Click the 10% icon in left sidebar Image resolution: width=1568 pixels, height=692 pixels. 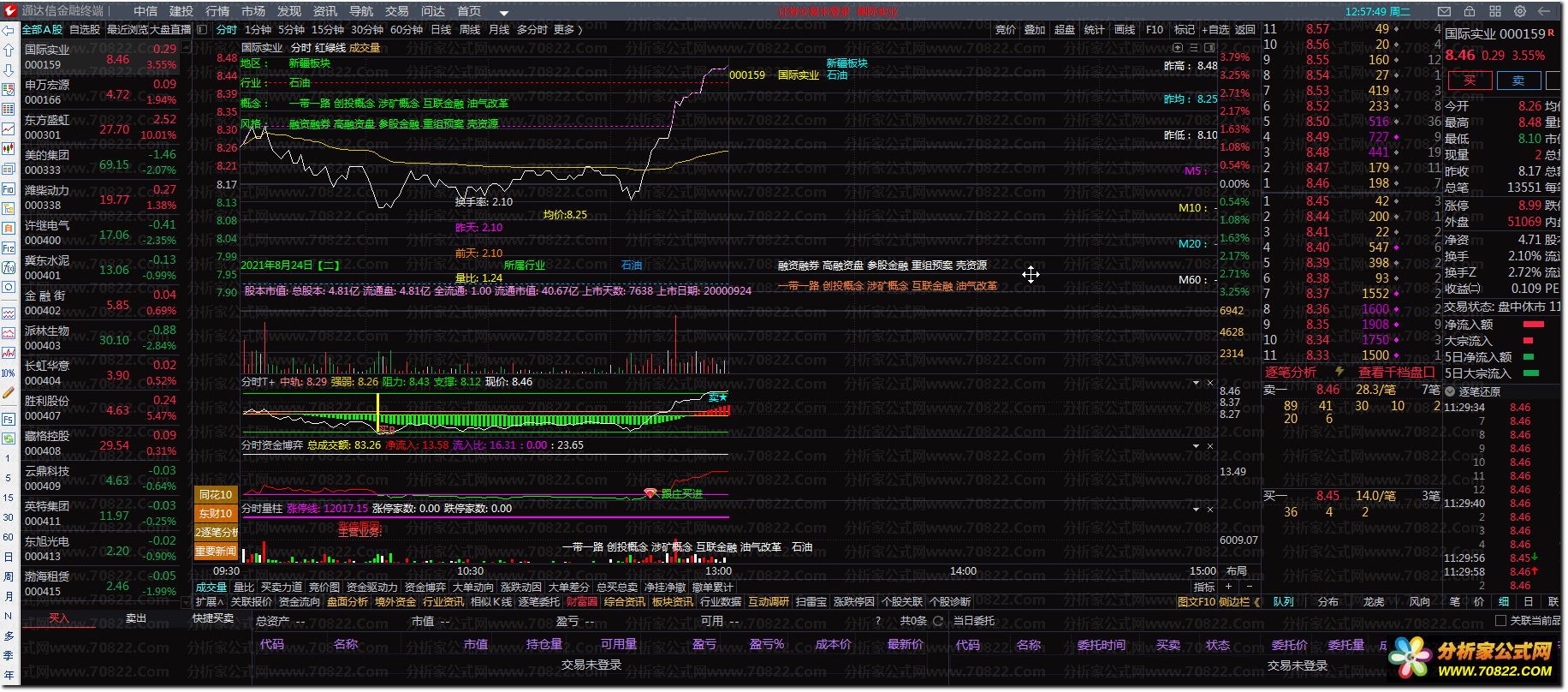9,373
